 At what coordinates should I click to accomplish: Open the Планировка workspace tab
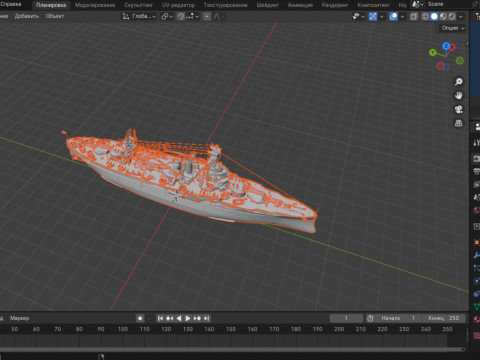[51, 5]
